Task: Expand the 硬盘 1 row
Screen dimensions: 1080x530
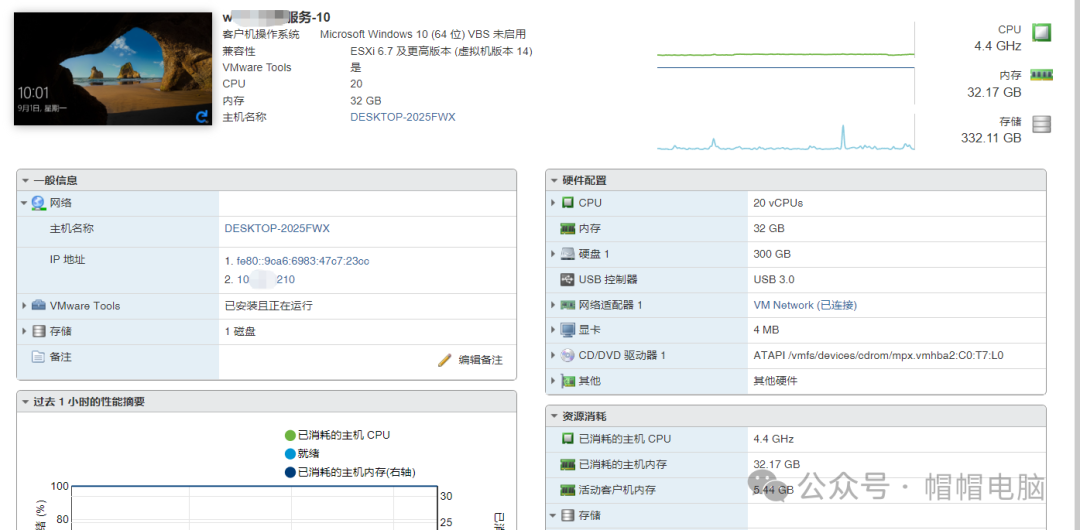Action: pyautogui.click(x=553, y=254)
